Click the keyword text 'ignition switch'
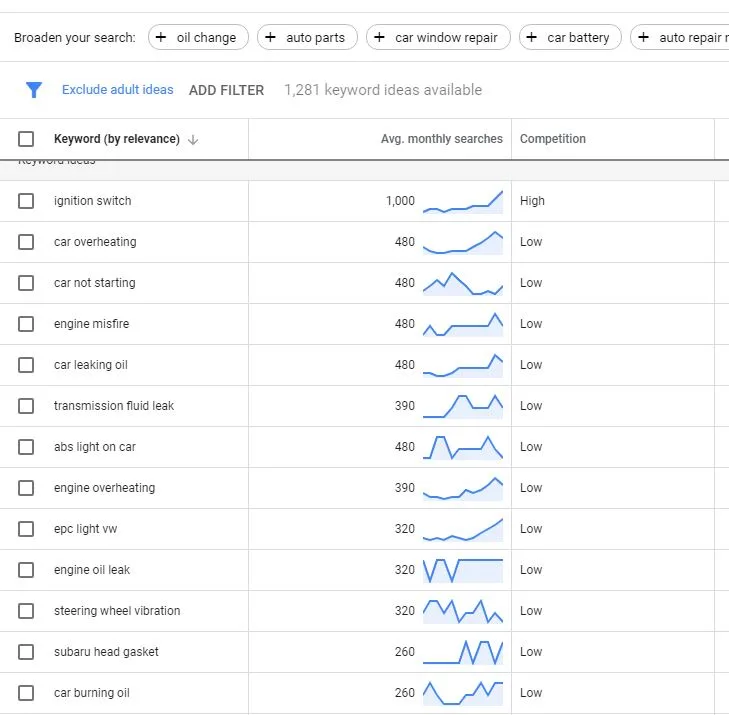The image size is (729, 715). coord(93,201)
